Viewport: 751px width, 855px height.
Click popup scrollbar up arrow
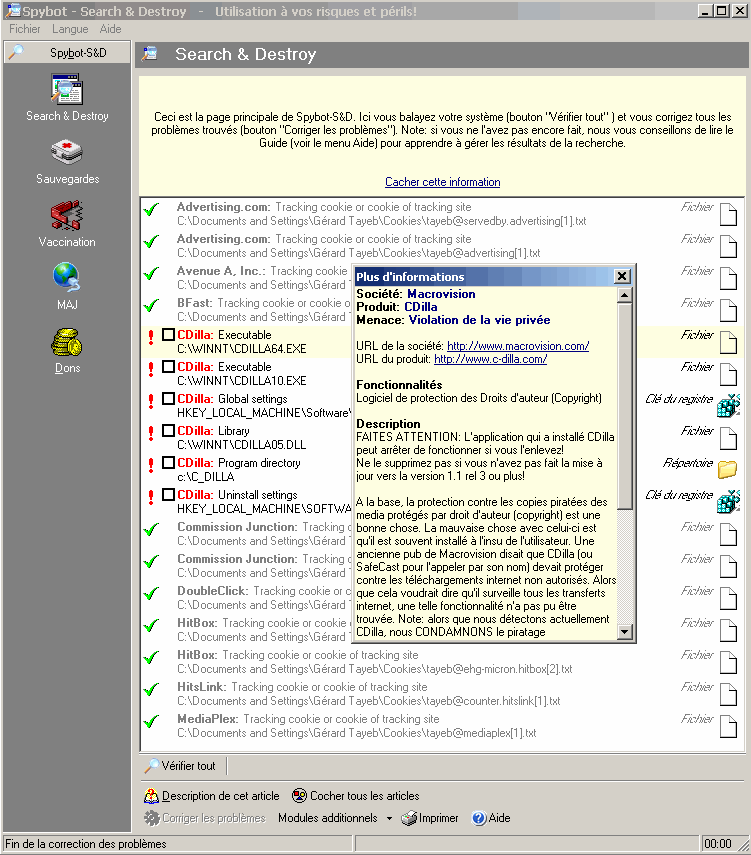coord(624,295)
